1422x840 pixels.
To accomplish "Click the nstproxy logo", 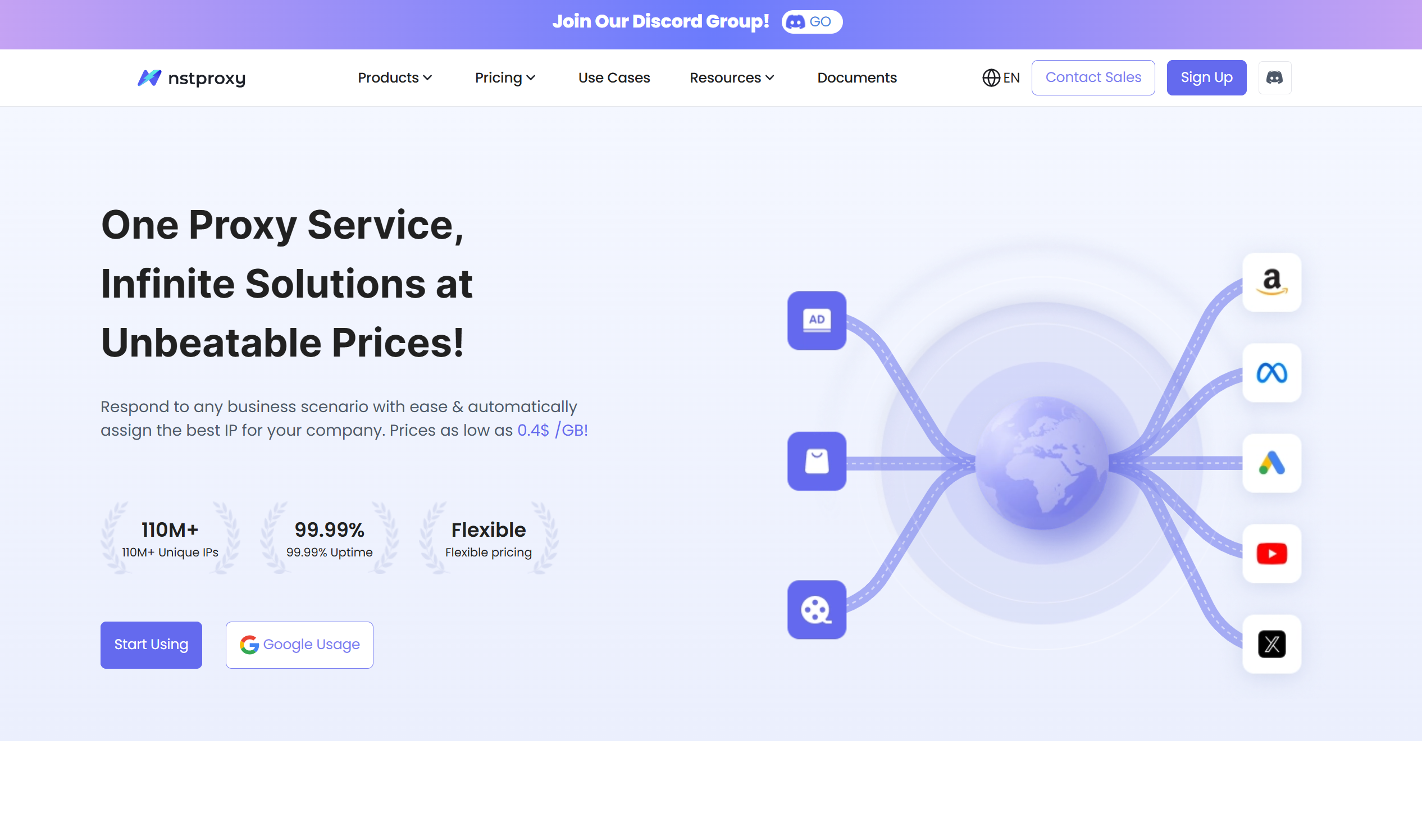I will click(x=192, y=77).
